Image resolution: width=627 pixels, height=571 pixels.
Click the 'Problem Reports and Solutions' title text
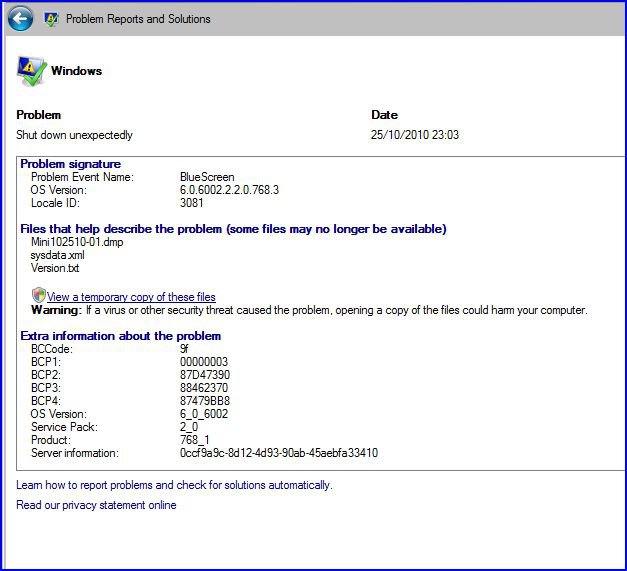pos(138,19)
